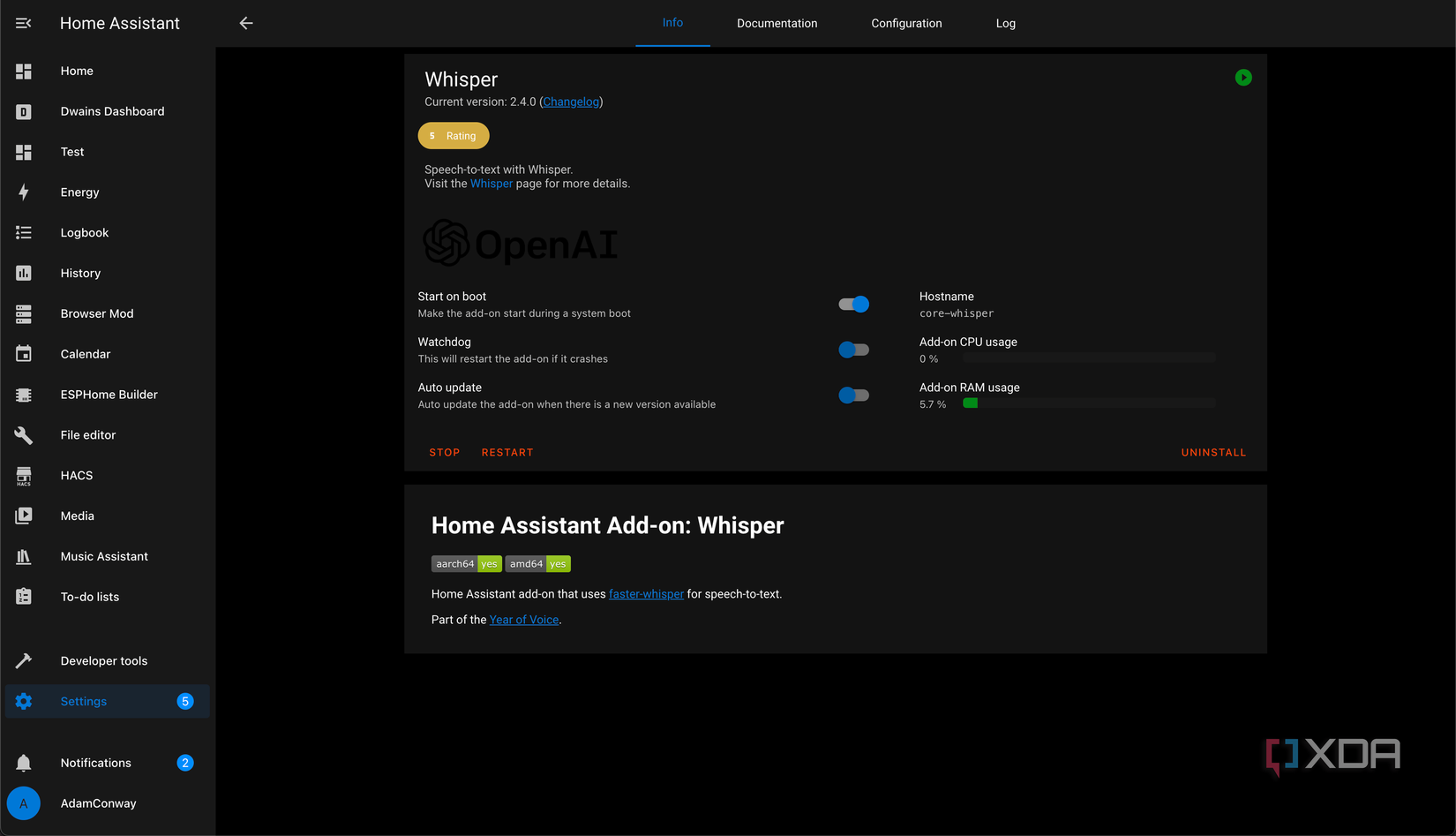Image resolution: width=1456 pixels, height=836 pixels.
Task: Open Browser Mod settings
Action: click(97, 313)
